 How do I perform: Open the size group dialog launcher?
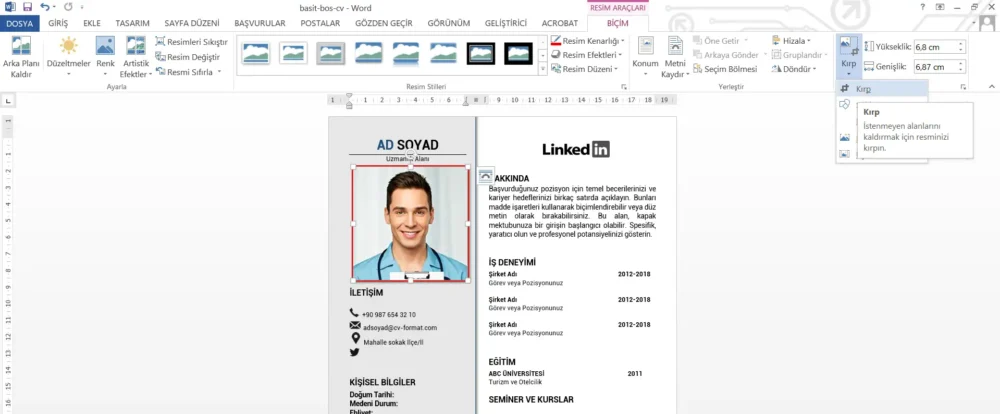pos(962,87)
